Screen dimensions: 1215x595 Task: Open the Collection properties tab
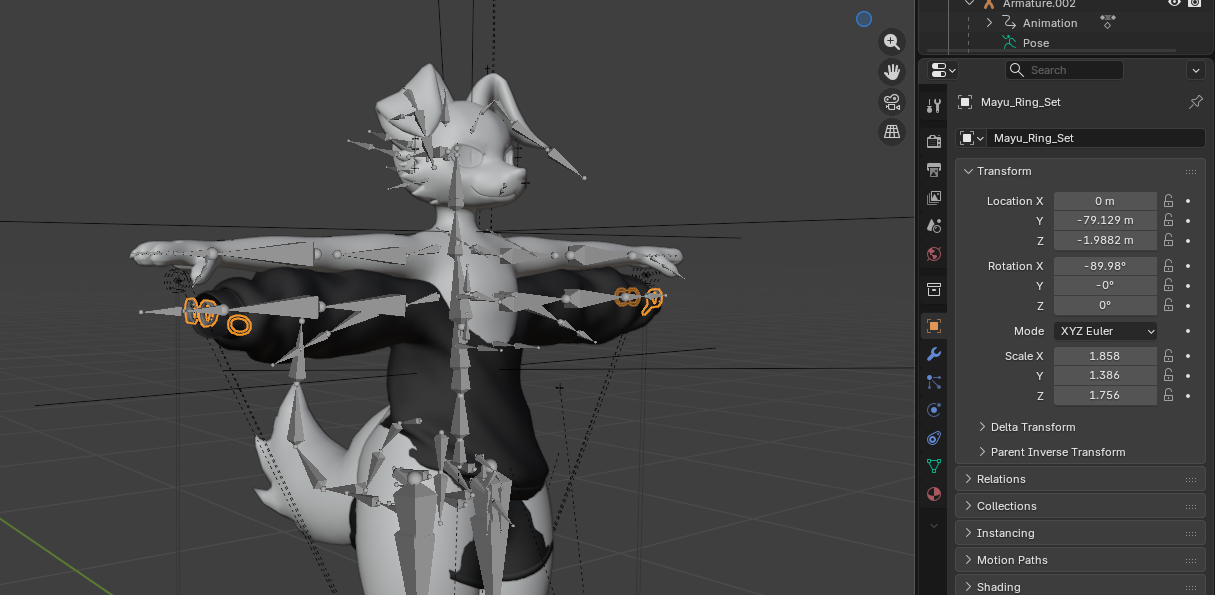(934, 290)
